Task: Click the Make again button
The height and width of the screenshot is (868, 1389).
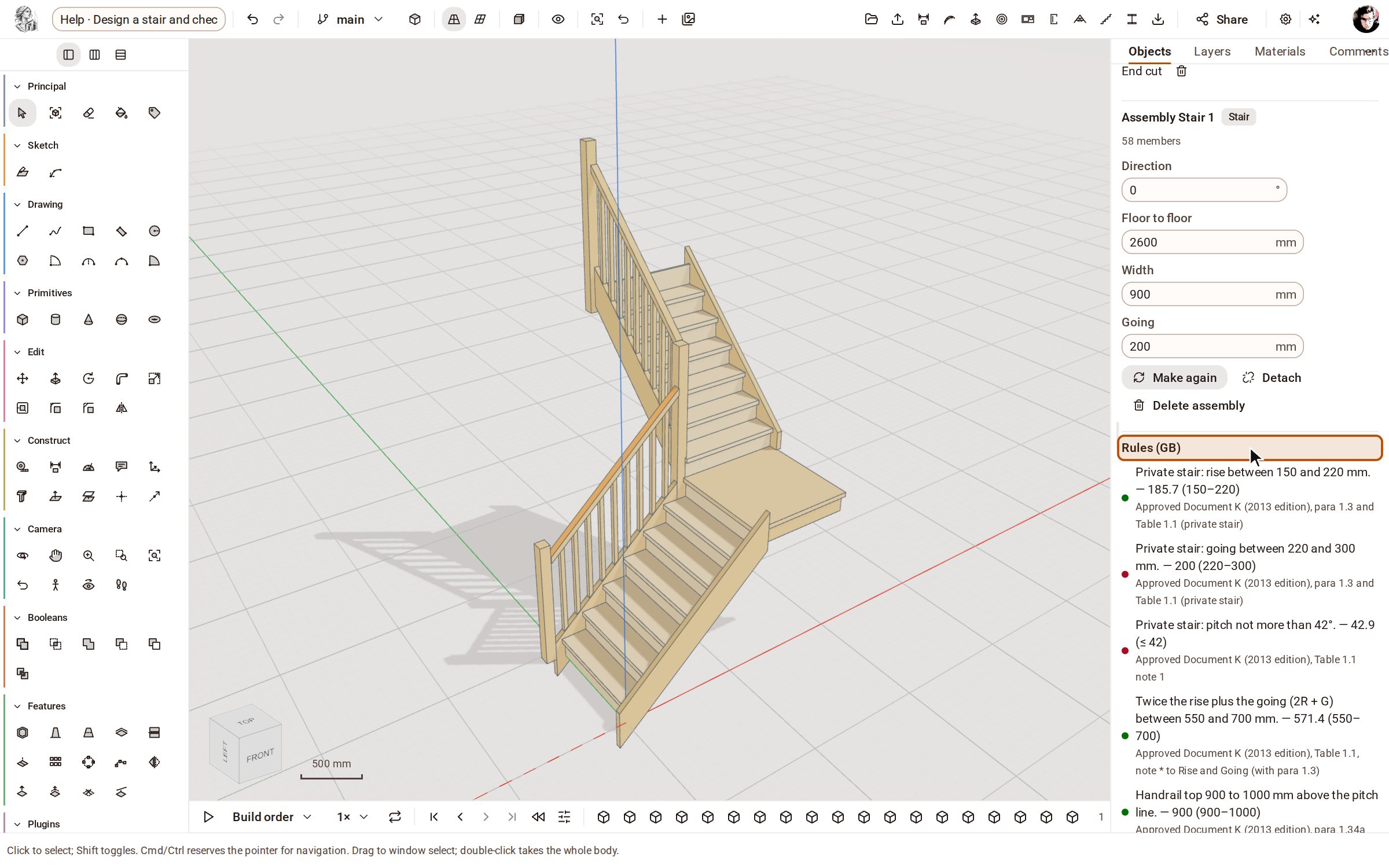Action: click(x=1174, y=378)
